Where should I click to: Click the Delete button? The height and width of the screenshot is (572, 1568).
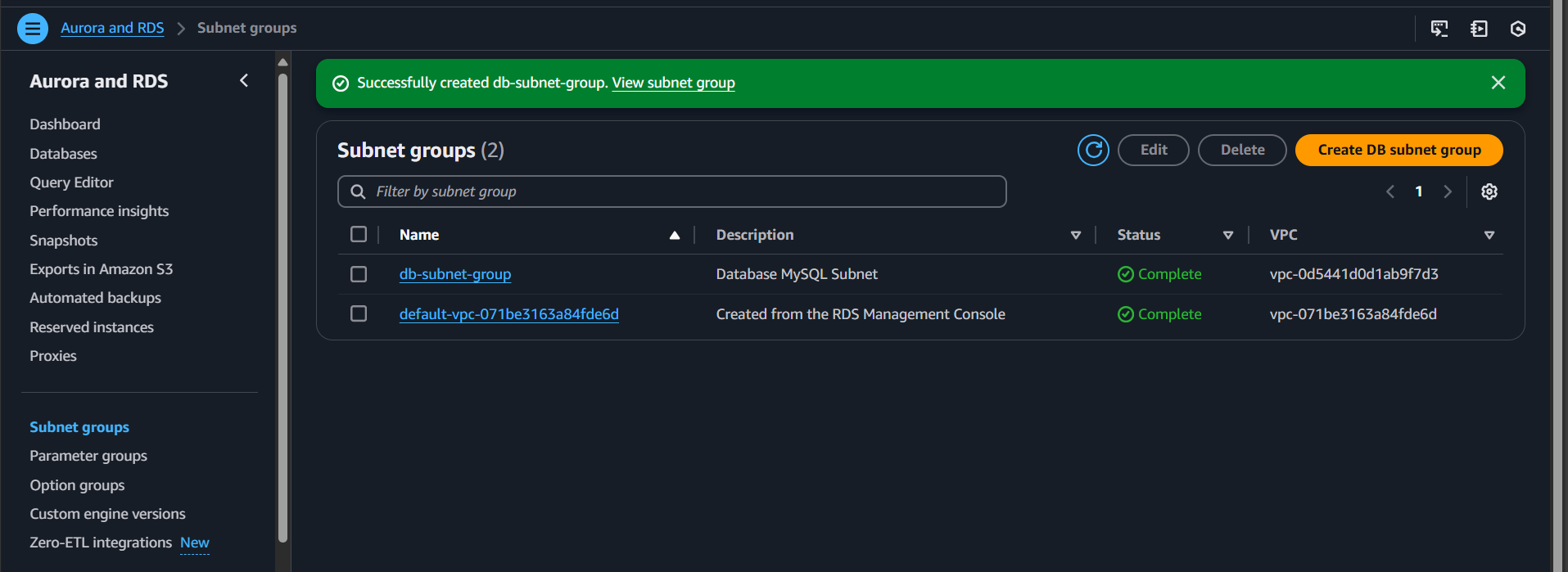click(1242, 150)
